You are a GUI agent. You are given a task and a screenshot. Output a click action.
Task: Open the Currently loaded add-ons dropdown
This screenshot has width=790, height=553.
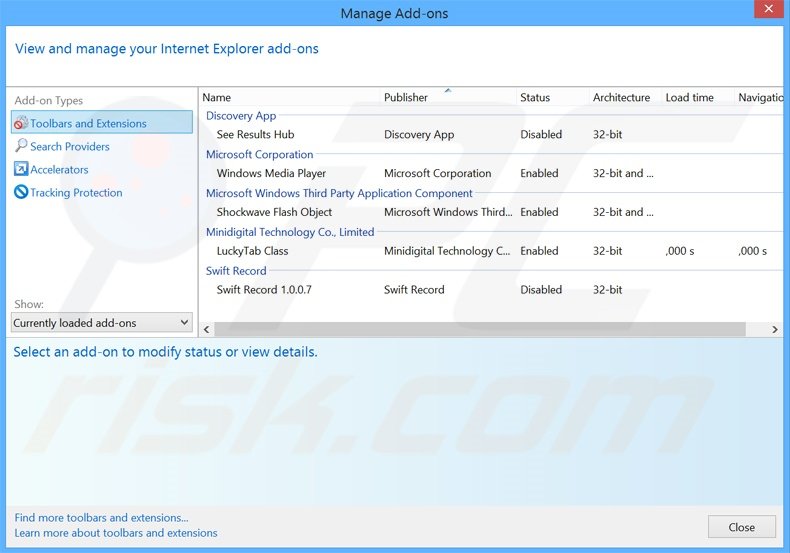click(x=102, y=322)
